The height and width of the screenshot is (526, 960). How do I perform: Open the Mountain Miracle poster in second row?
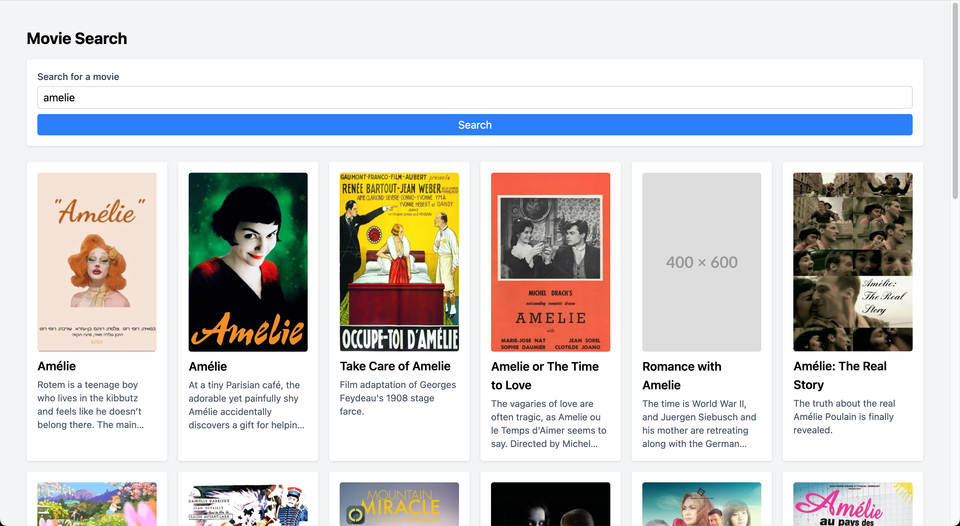coord(399,504)
